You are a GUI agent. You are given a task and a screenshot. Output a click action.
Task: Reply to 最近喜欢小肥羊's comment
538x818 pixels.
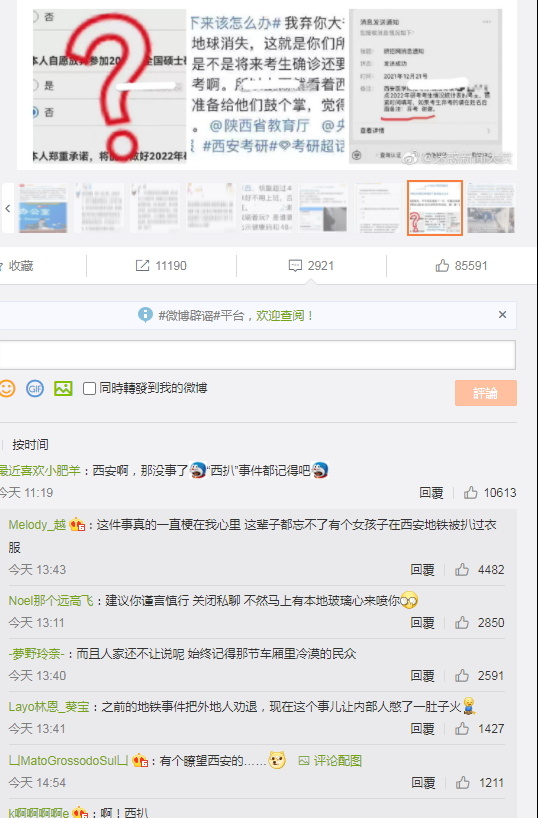coord(431,492)
